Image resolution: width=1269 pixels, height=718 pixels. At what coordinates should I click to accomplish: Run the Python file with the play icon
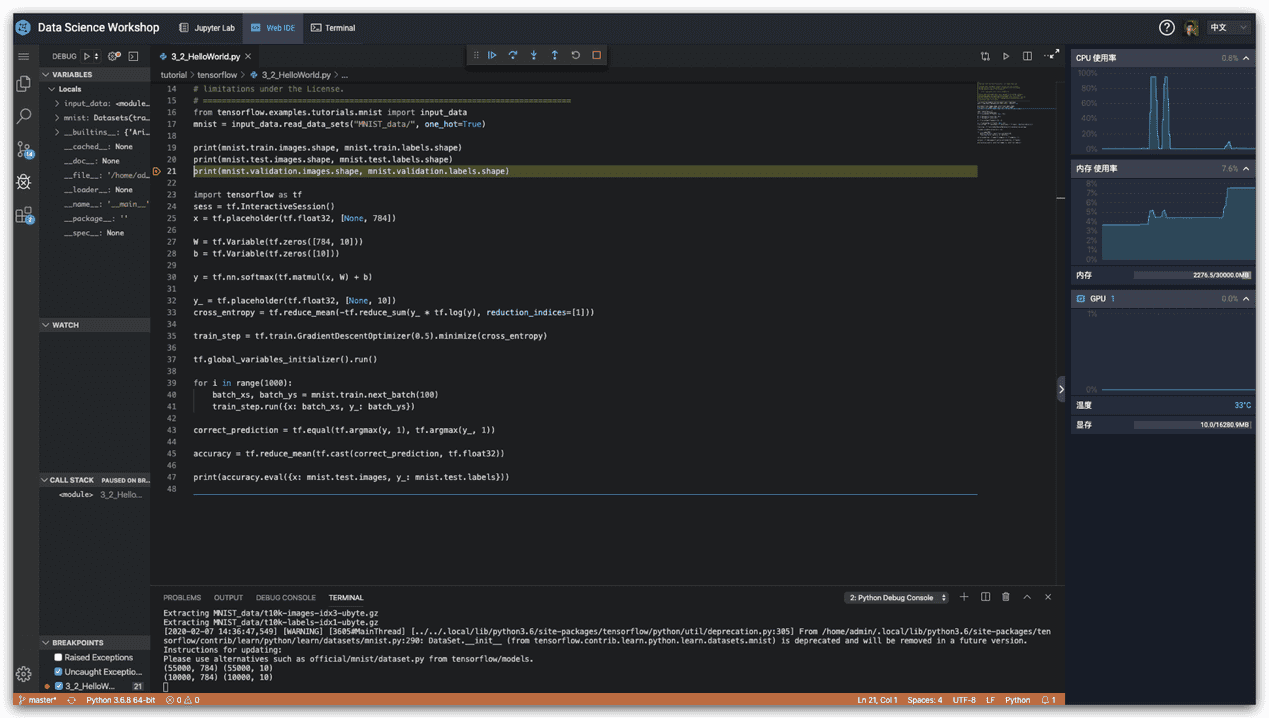(1006, 56)
